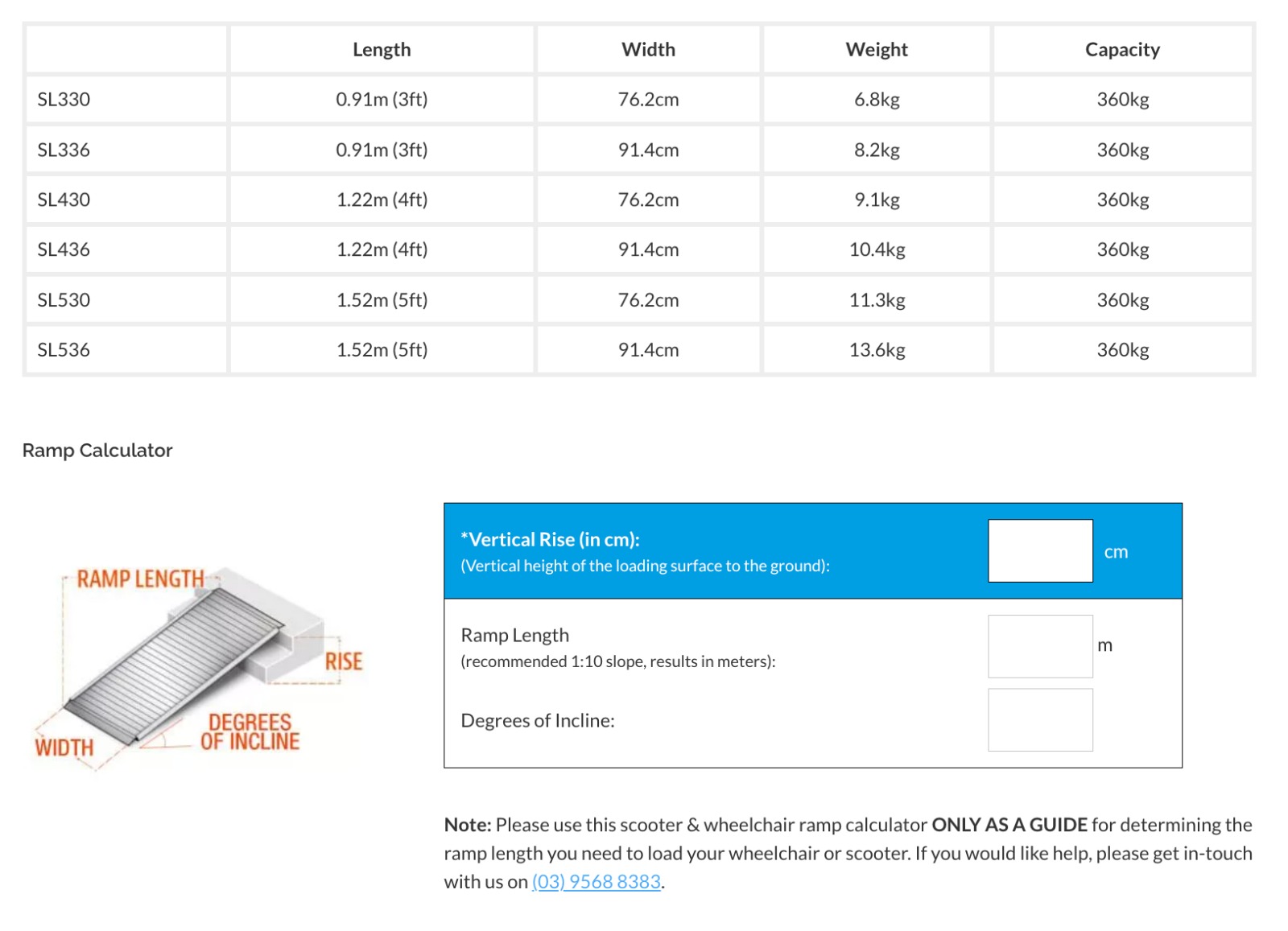The image size is (1288, 931).
Task: Call the (03) 9568 8383 phone link
Action: tap(596, 881)
